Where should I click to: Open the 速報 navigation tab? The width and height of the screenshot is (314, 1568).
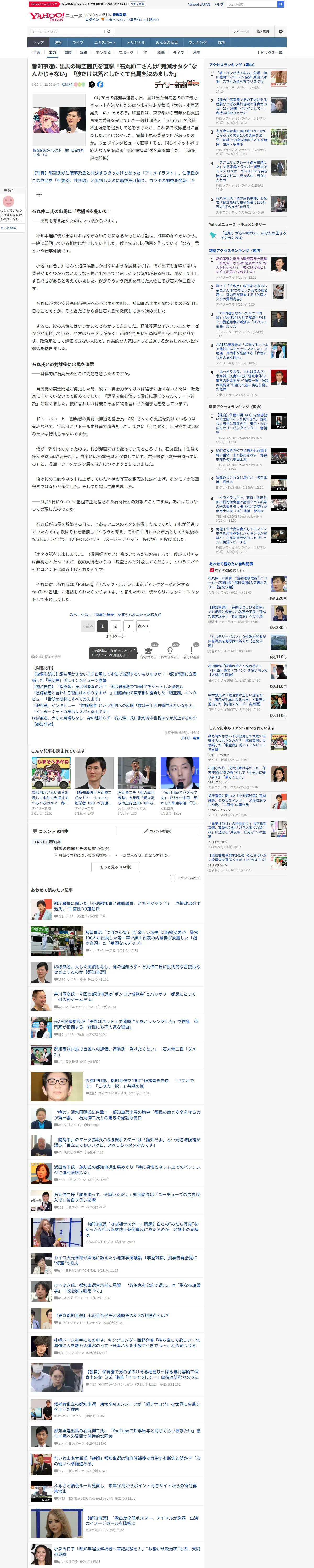click(58, 43)
